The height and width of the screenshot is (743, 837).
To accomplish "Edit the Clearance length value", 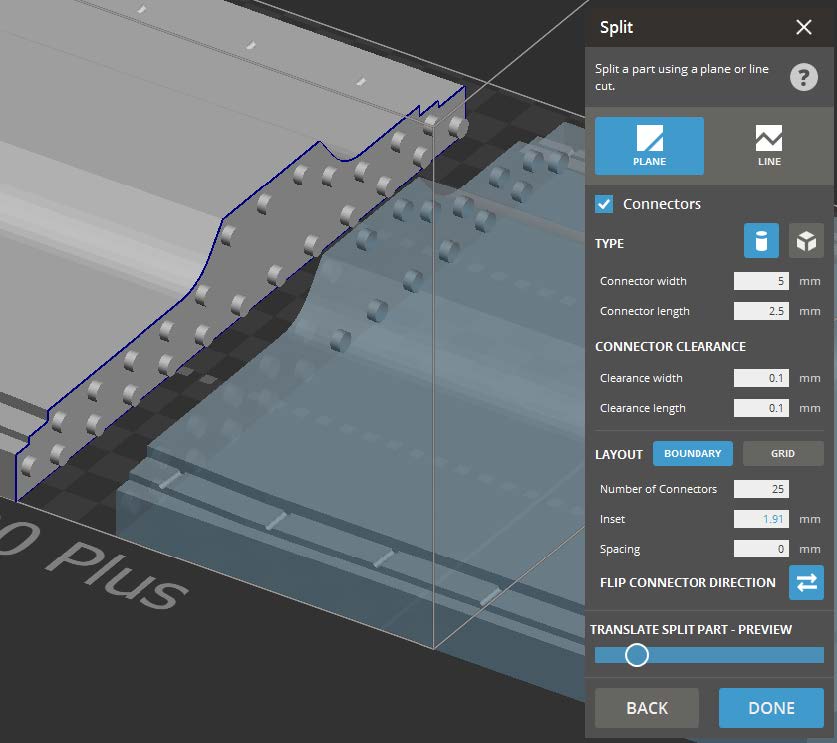I will 760,408.
